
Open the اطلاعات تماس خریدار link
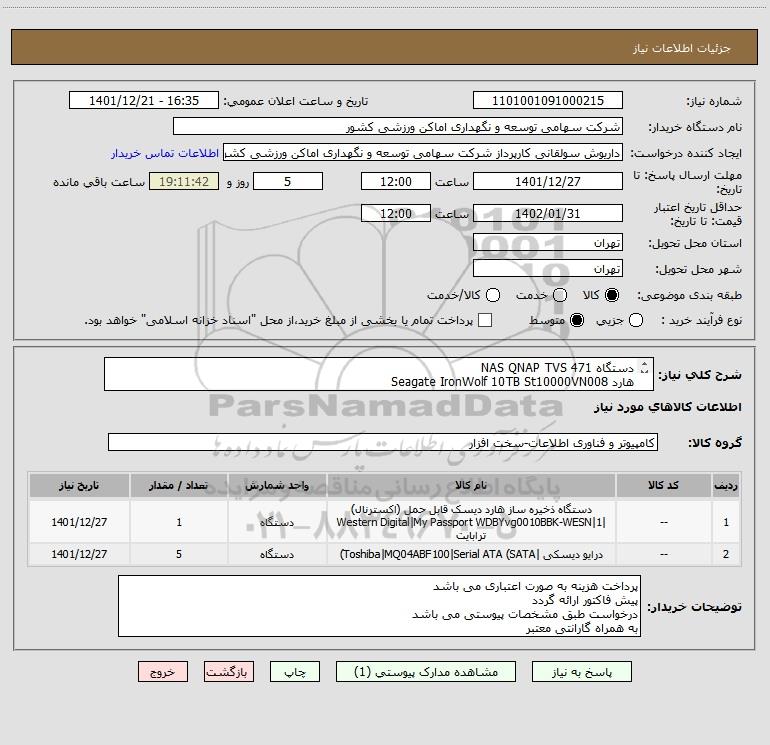coord(165,153)
